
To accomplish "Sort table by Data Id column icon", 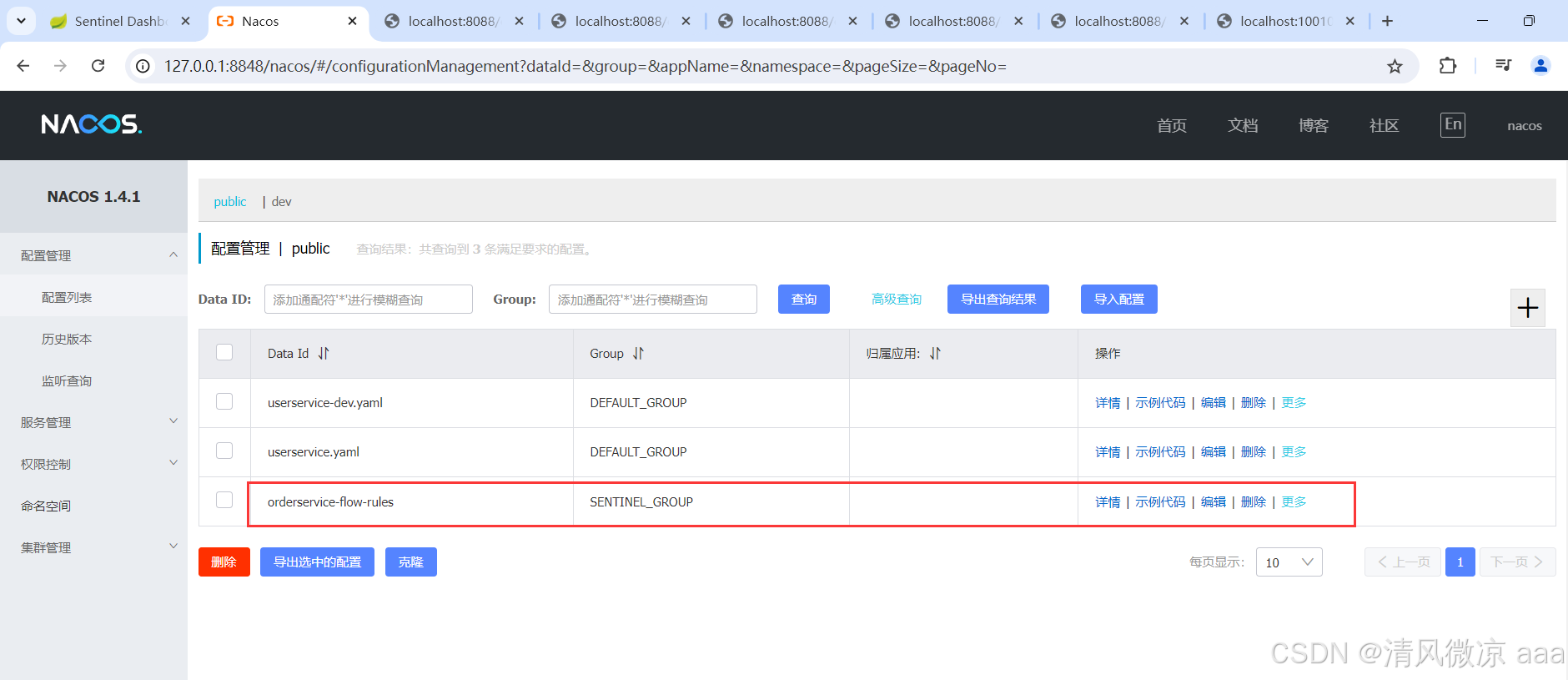I will [324, 354].
